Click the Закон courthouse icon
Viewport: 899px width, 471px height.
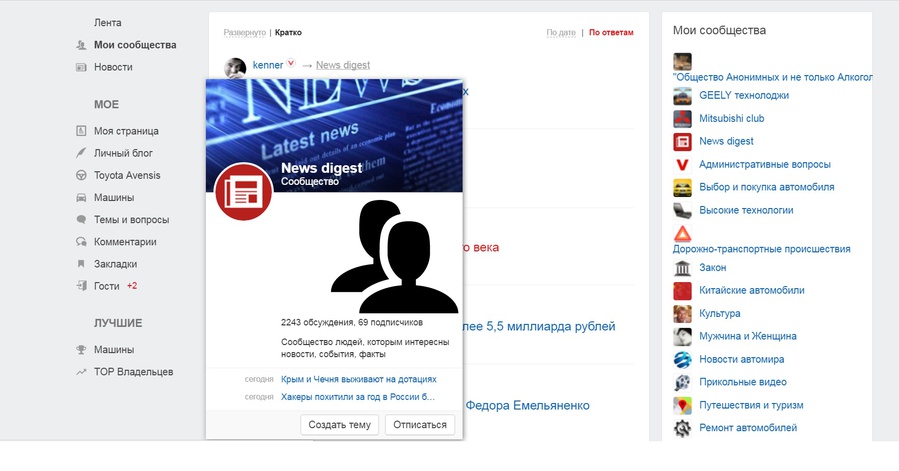682,268
